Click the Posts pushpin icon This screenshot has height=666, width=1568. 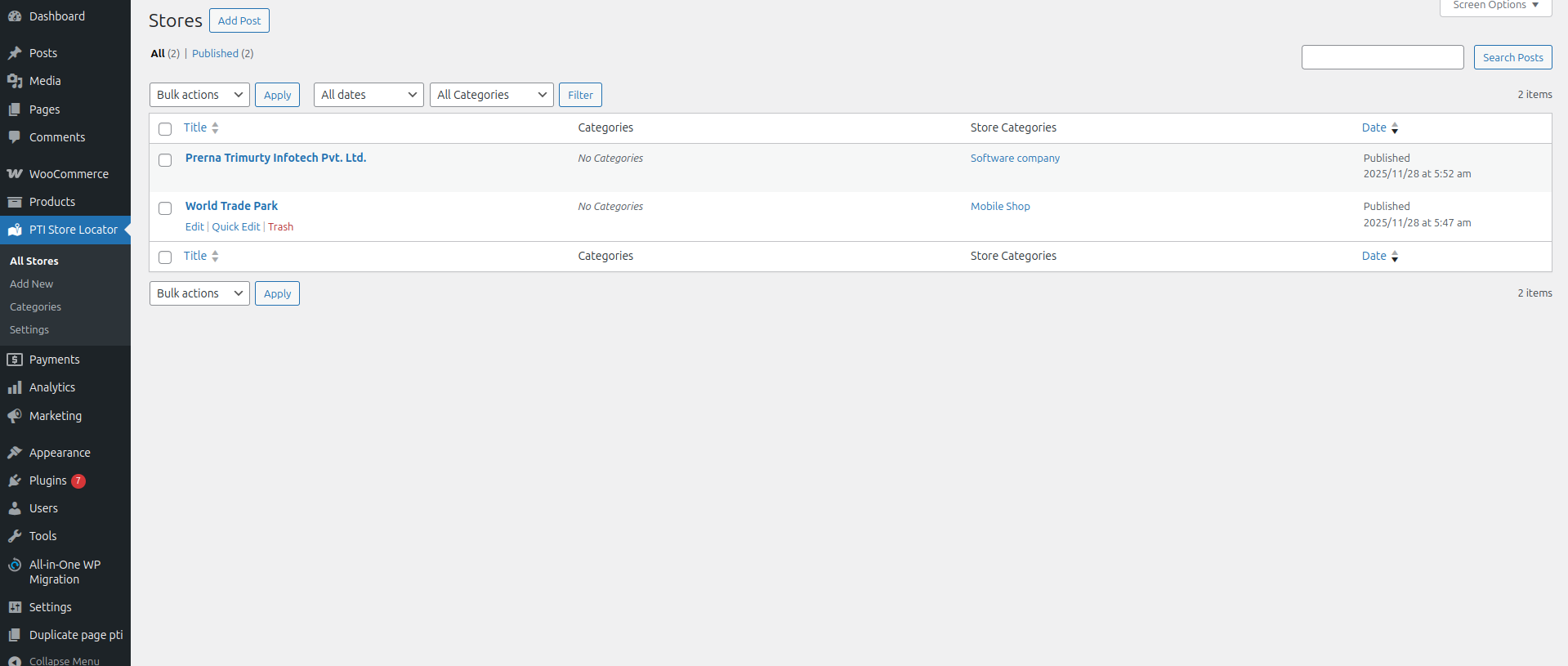pyautogui.click(x=15, y=53)
